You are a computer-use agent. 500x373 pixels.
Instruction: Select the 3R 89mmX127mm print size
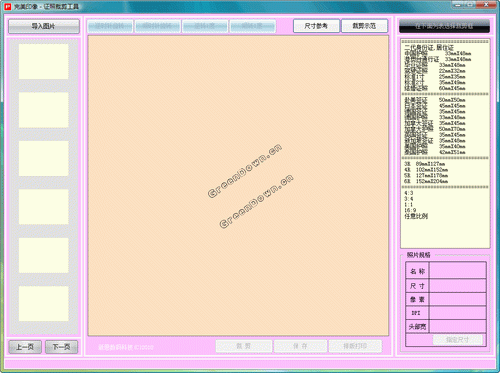(x=425, y=164)
